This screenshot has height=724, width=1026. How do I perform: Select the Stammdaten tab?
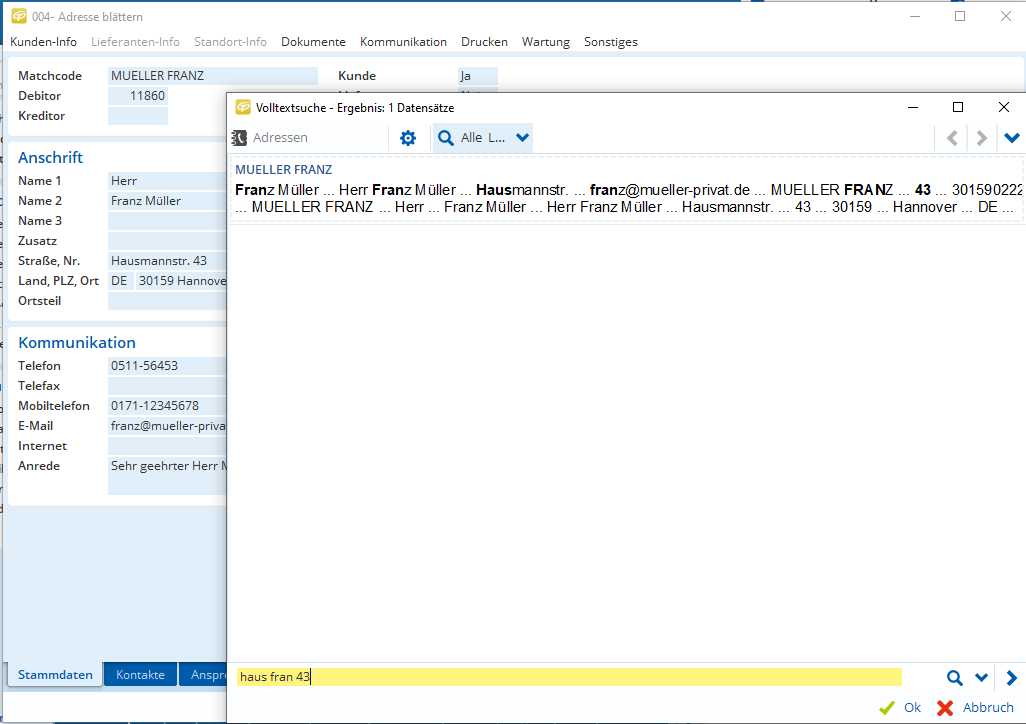click(x=55, y=675)
